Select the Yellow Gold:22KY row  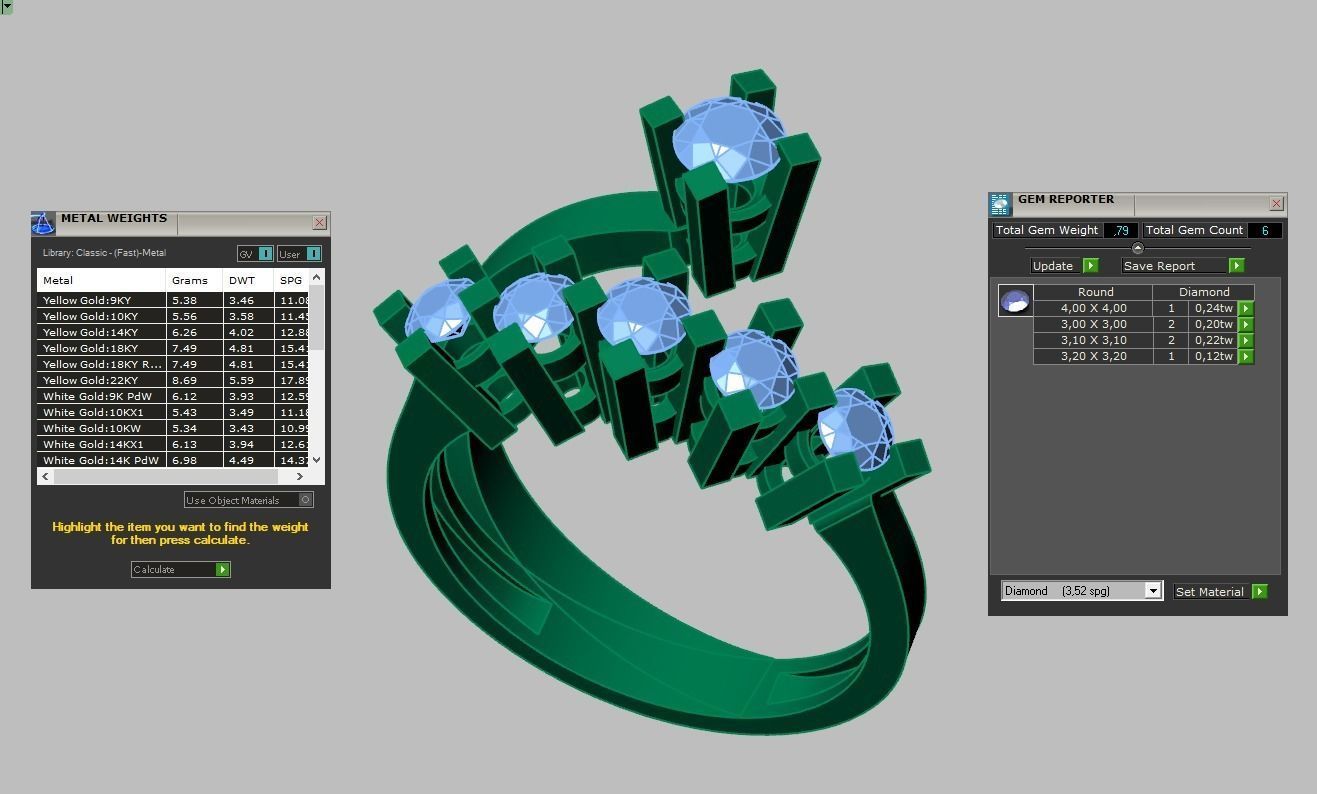tap(174, 380)
